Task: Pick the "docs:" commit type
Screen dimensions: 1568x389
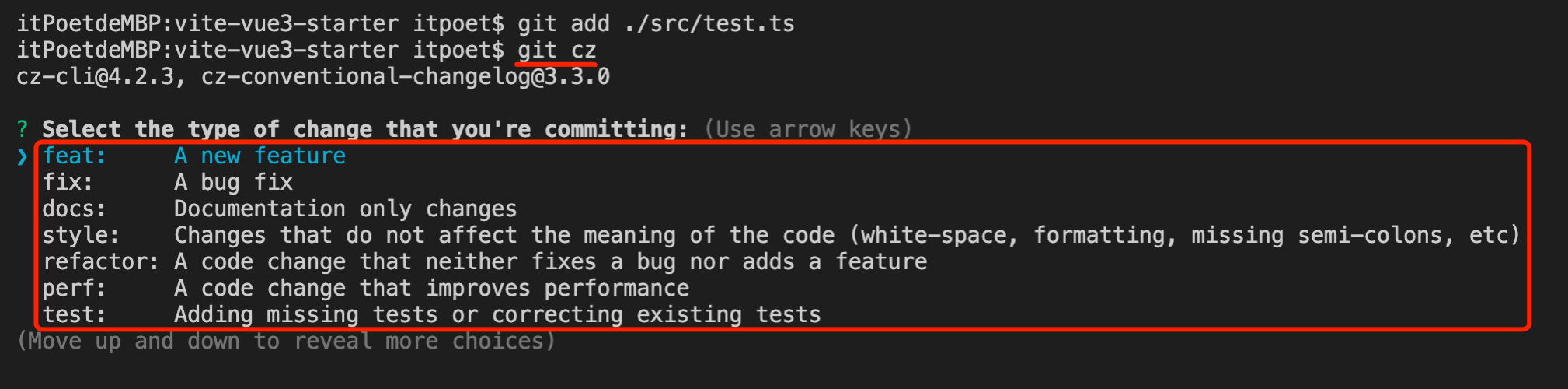Action: pyautogui.click(x=74, y=209)
